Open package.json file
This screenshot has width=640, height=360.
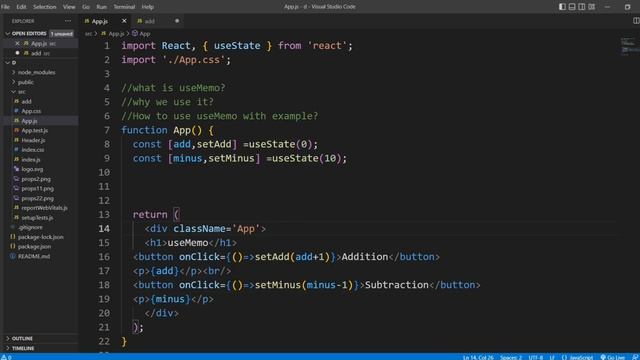[34, 247]
